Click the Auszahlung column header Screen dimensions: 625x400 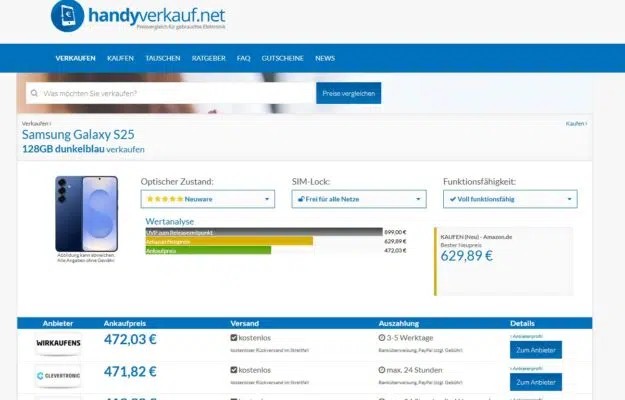[x=399, y=324]
